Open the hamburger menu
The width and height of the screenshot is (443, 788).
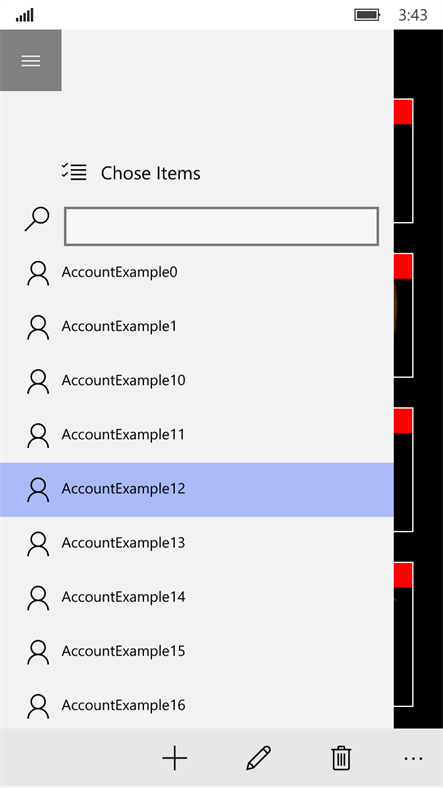click(x=31, y=60)
